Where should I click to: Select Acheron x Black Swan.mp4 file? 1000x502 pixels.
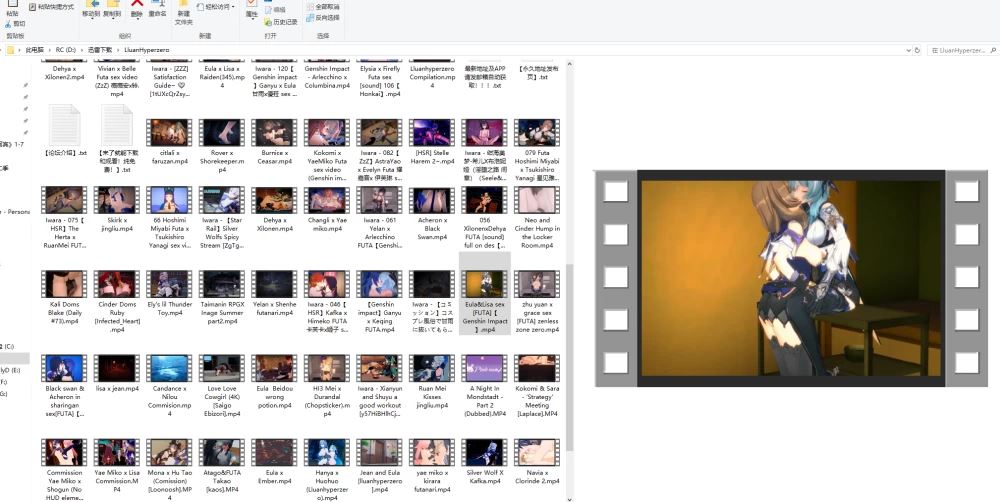pos(432,214)
